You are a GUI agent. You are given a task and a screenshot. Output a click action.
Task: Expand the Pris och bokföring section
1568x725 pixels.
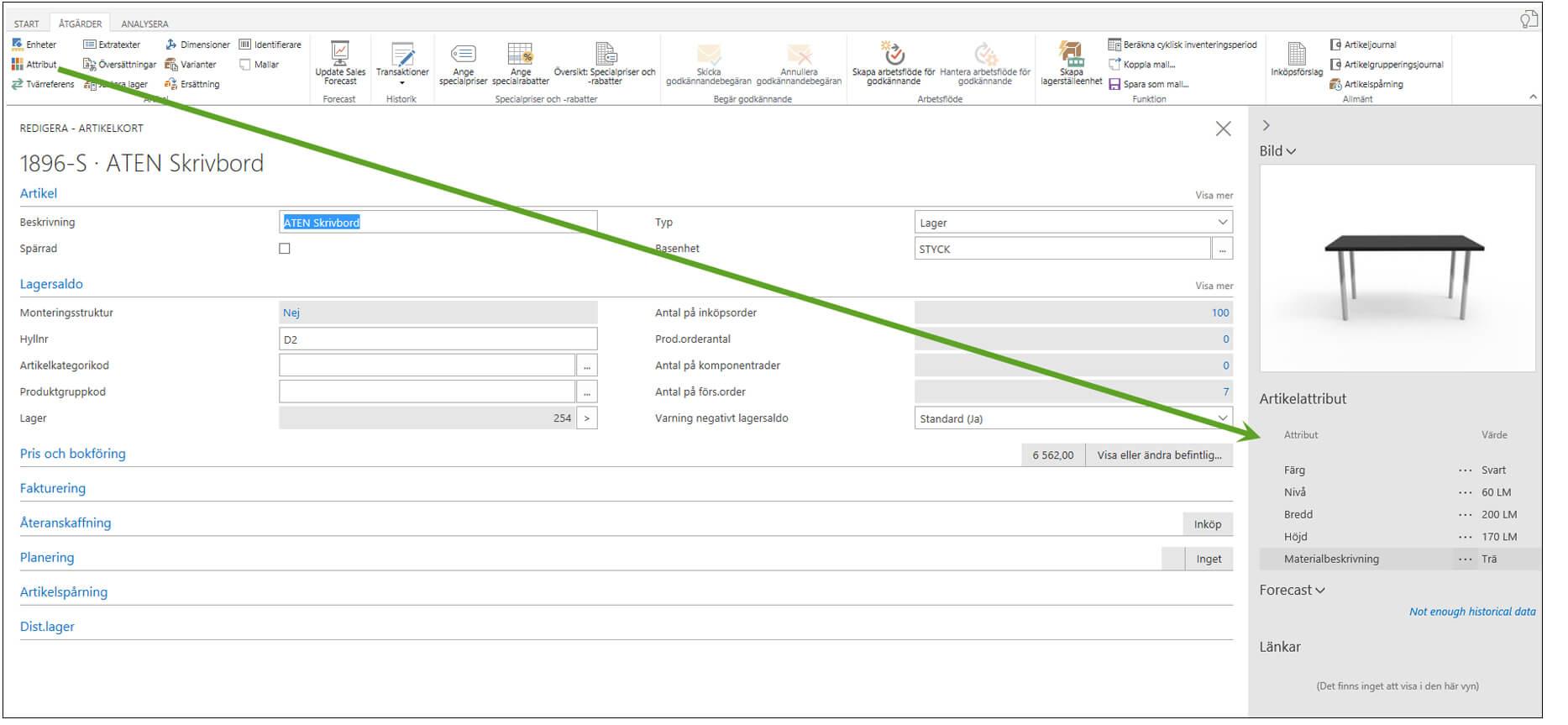(x=73, y=454)
